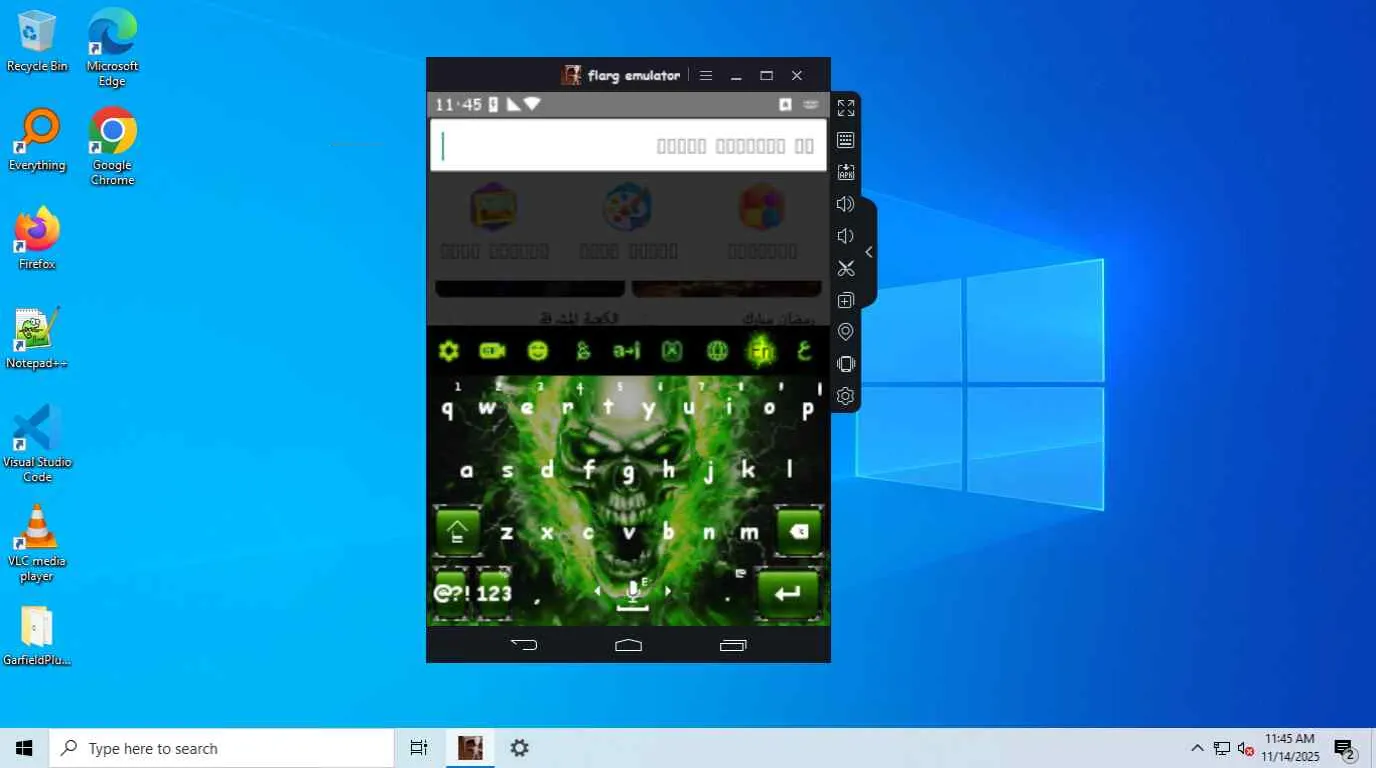Show hidden tray icons with the chevron
Image resolution: width=1376 pixels, height=768 pixels.
coord(1197,748)
